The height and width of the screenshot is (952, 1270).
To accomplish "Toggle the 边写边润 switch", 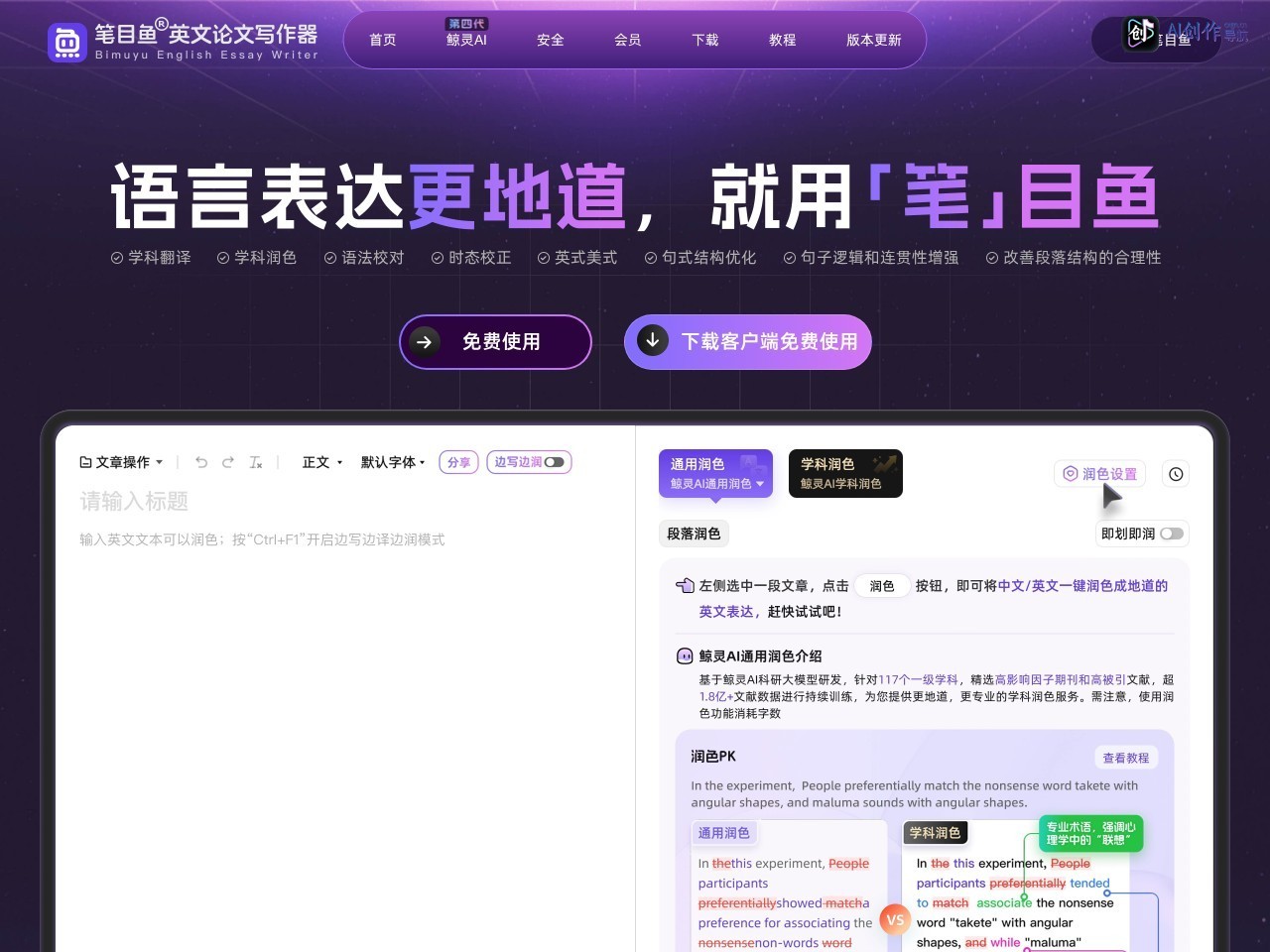I will tap(554, 462).
